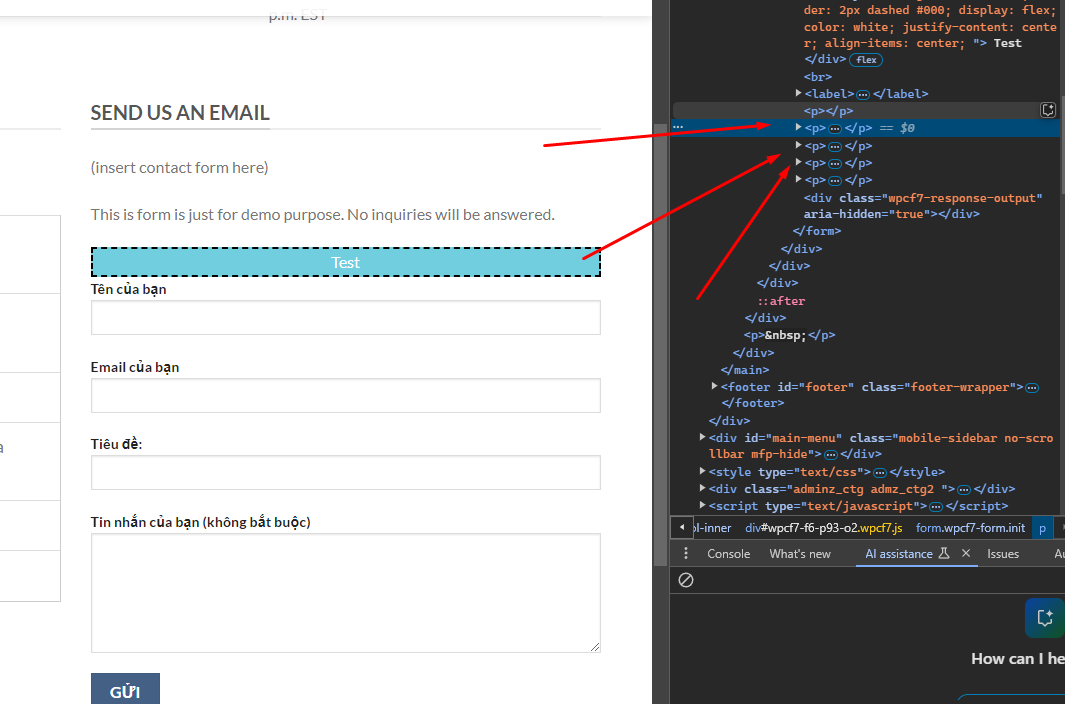The image size is (1065, 704).
Task: Toggle the flex badge overlay
Action: 866,60
